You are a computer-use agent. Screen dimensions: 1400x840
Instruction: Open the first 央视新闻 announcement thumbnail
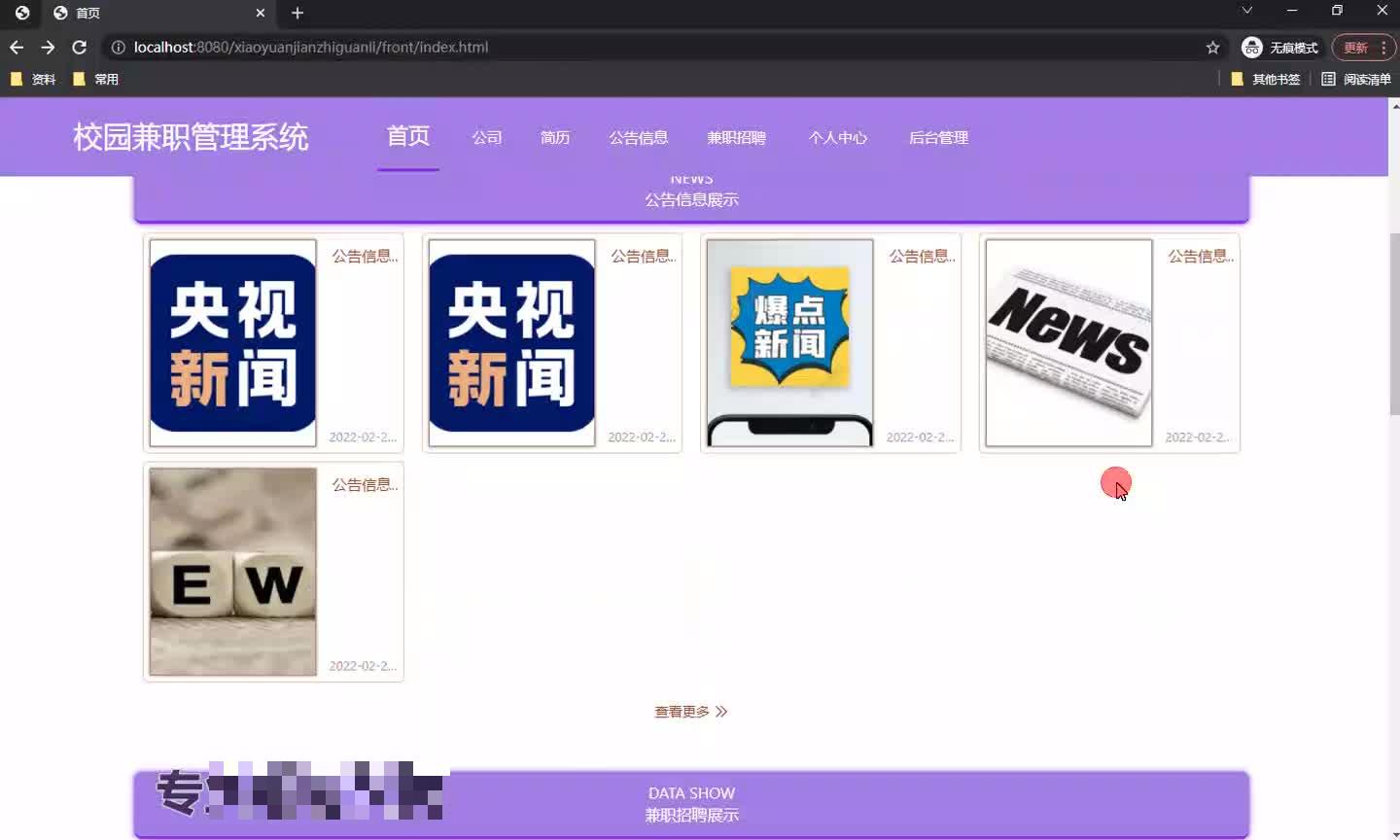click(233, 343)
